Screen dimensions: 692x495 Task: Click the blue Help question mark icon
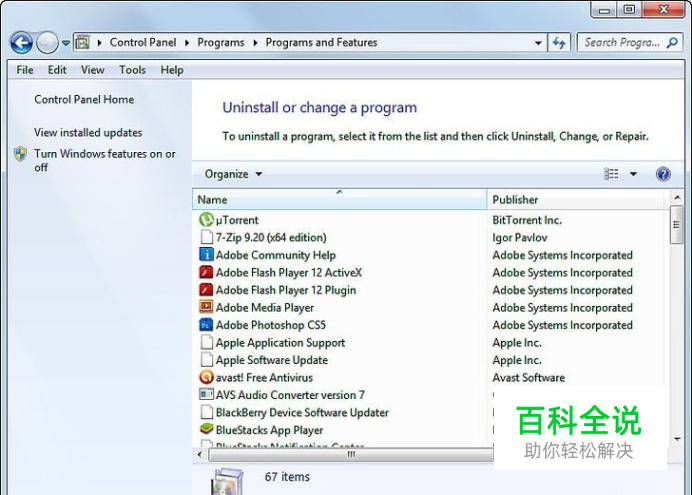click(663, 174)
